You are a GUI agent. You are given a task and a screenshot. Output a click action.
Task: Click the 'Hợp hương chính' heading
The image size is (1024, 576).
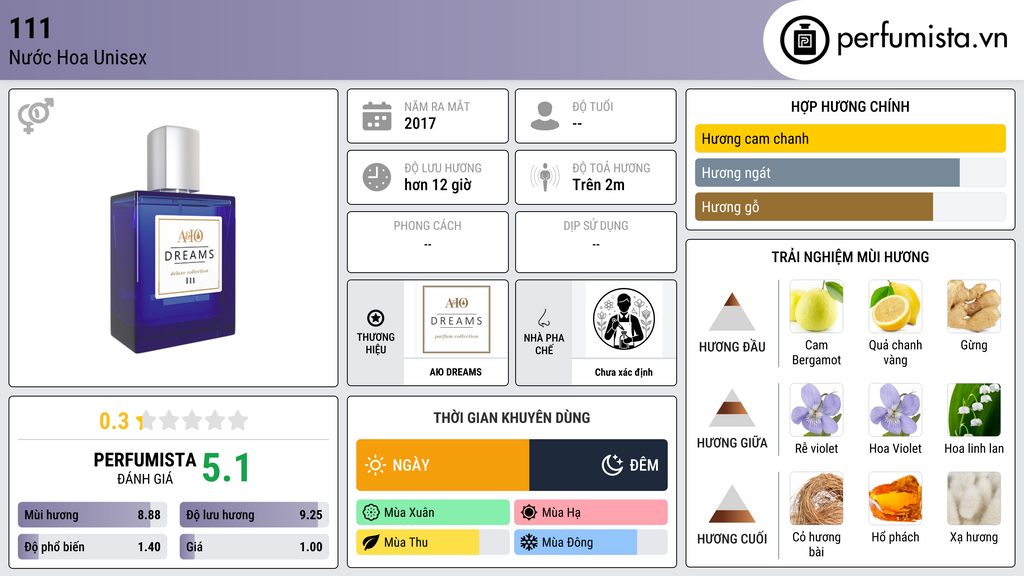(x=850, y=106)
